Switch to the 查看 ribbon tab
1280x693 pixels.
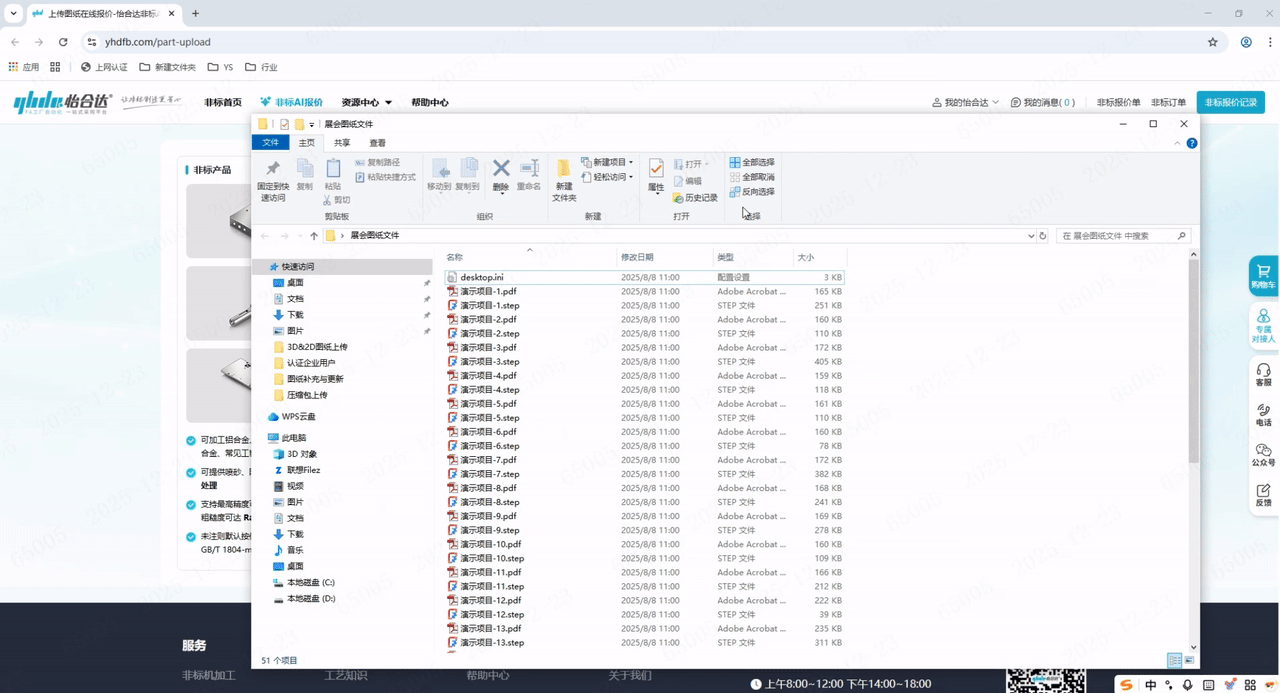[377, 143]
